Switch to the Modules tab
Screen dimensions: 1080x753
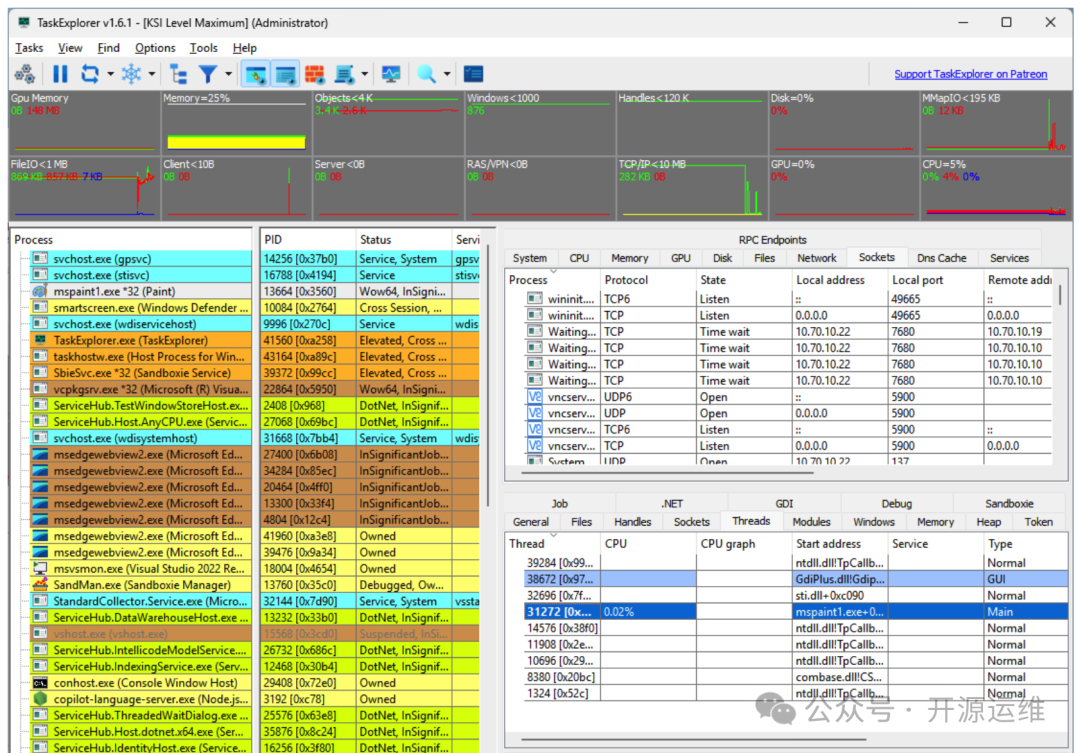pyautogui.click(x=811, y=522)
